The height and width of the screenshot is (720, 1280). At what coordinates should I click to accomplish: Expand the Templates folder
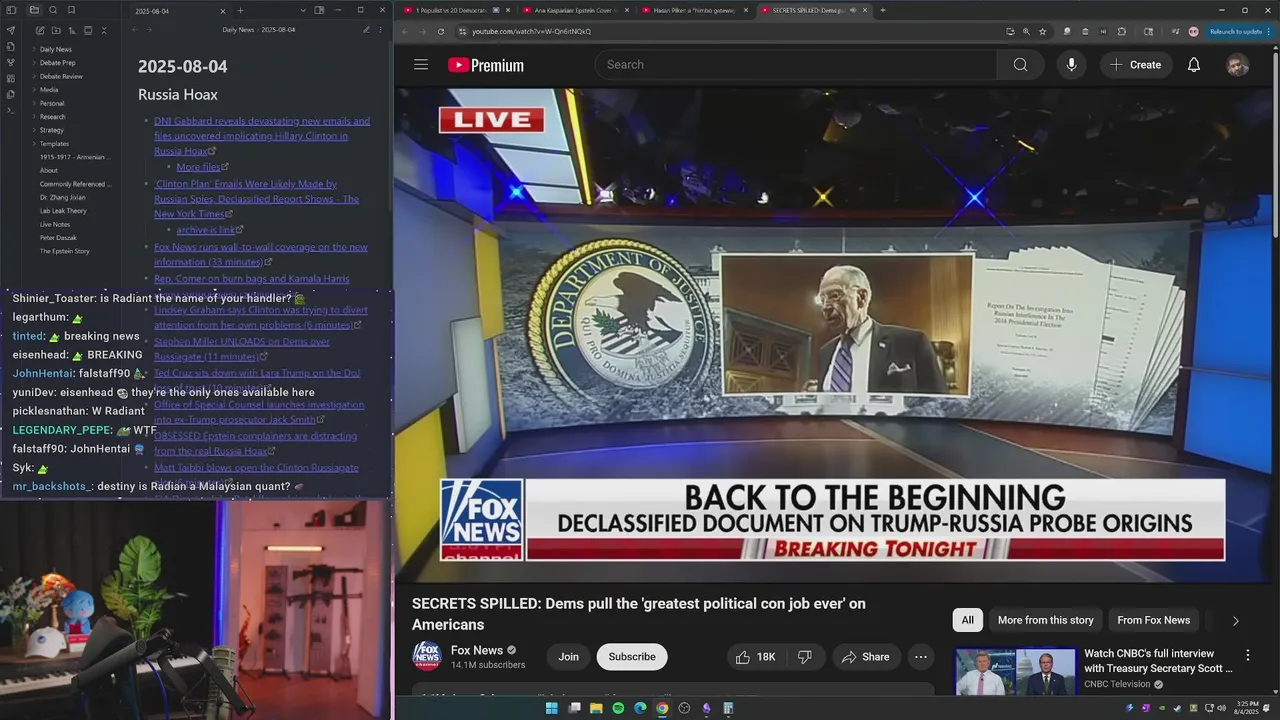tap(54, 144)
